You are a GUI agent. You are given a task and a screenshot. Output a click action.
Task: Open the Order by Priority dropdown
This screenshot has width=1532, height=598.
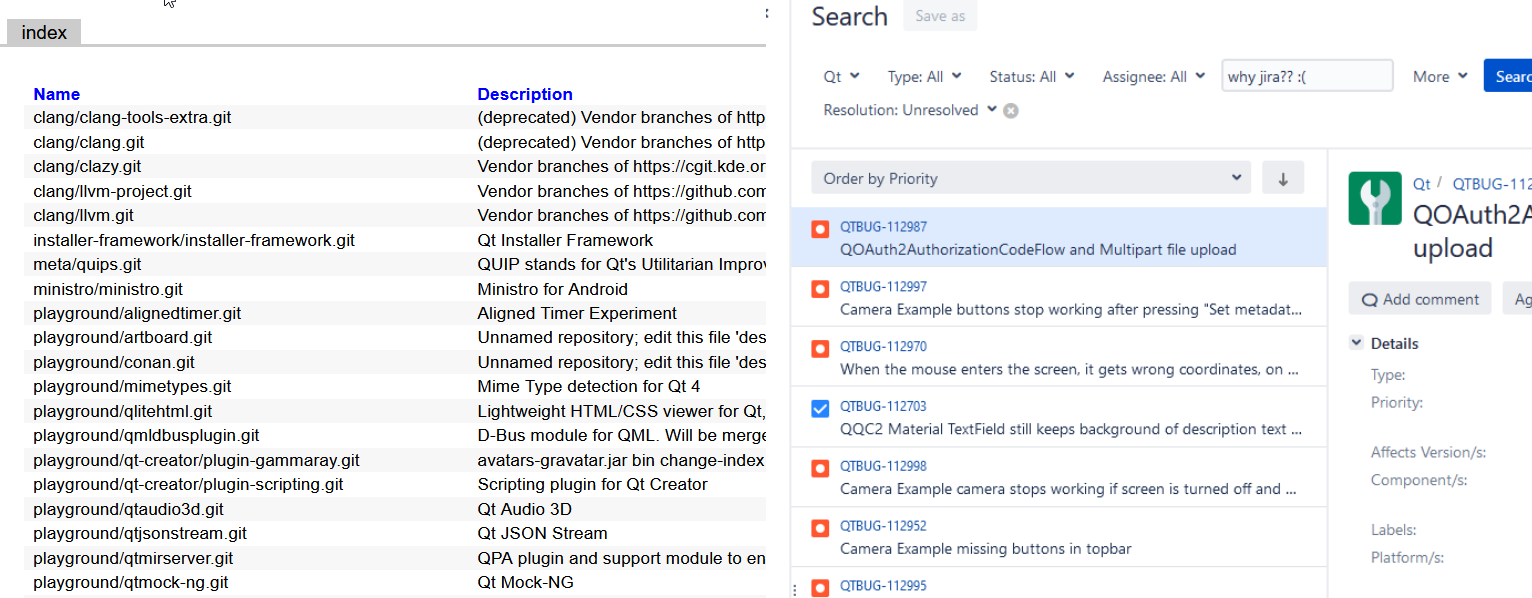click(1031, 179)
